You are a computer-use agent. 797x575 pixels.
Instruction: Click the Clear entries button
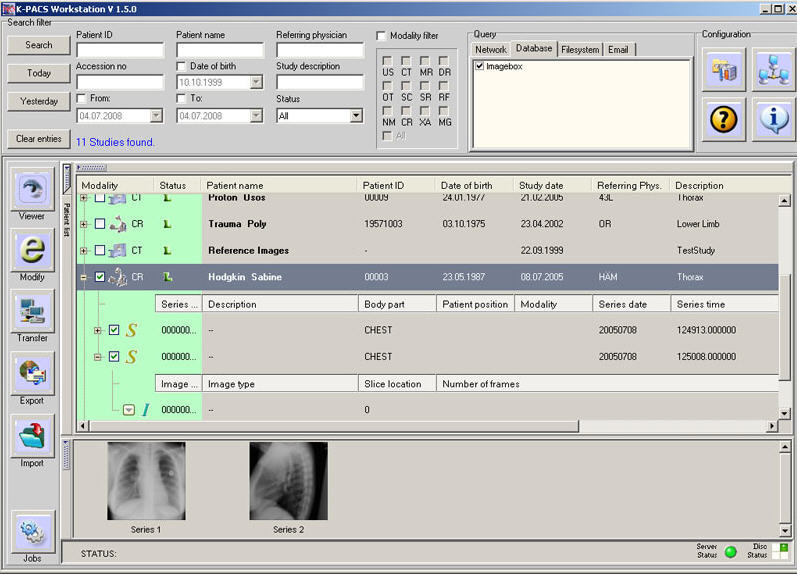(x=38, y=139)
